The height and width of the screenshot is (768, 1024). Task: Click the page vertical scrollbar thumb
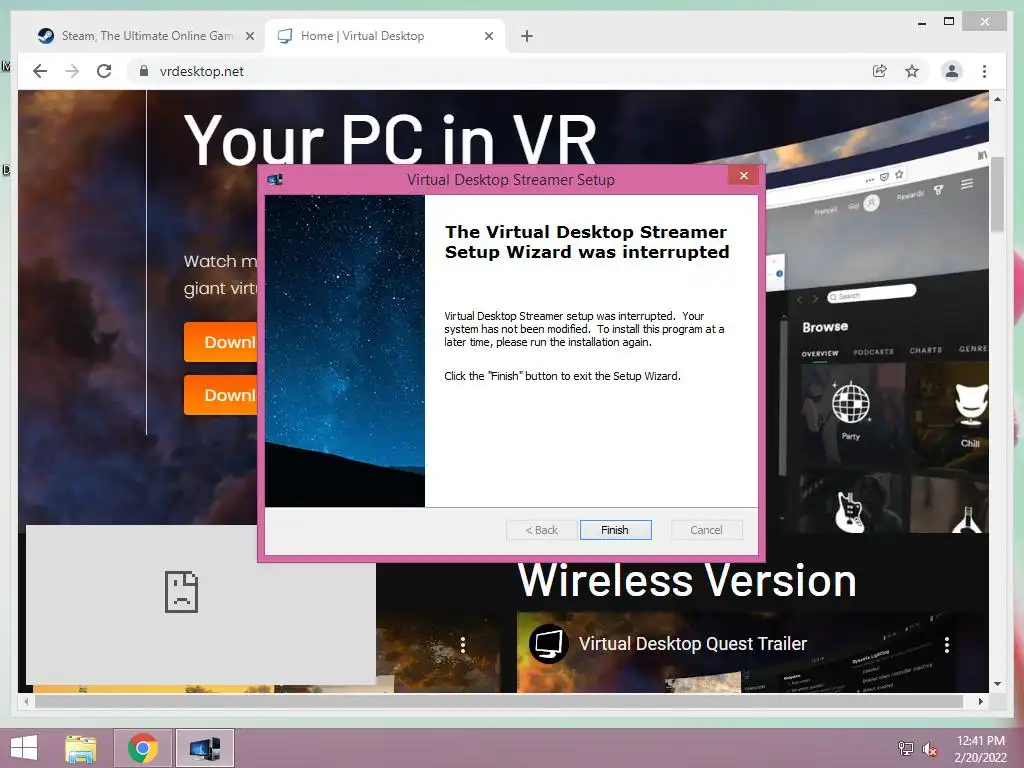(997, 193)
